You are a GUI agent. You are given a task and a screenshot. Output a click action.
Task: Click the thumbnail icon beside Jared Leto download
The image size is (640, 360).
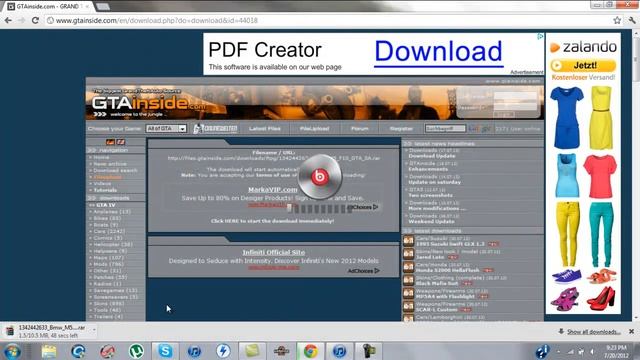(409, 254)
